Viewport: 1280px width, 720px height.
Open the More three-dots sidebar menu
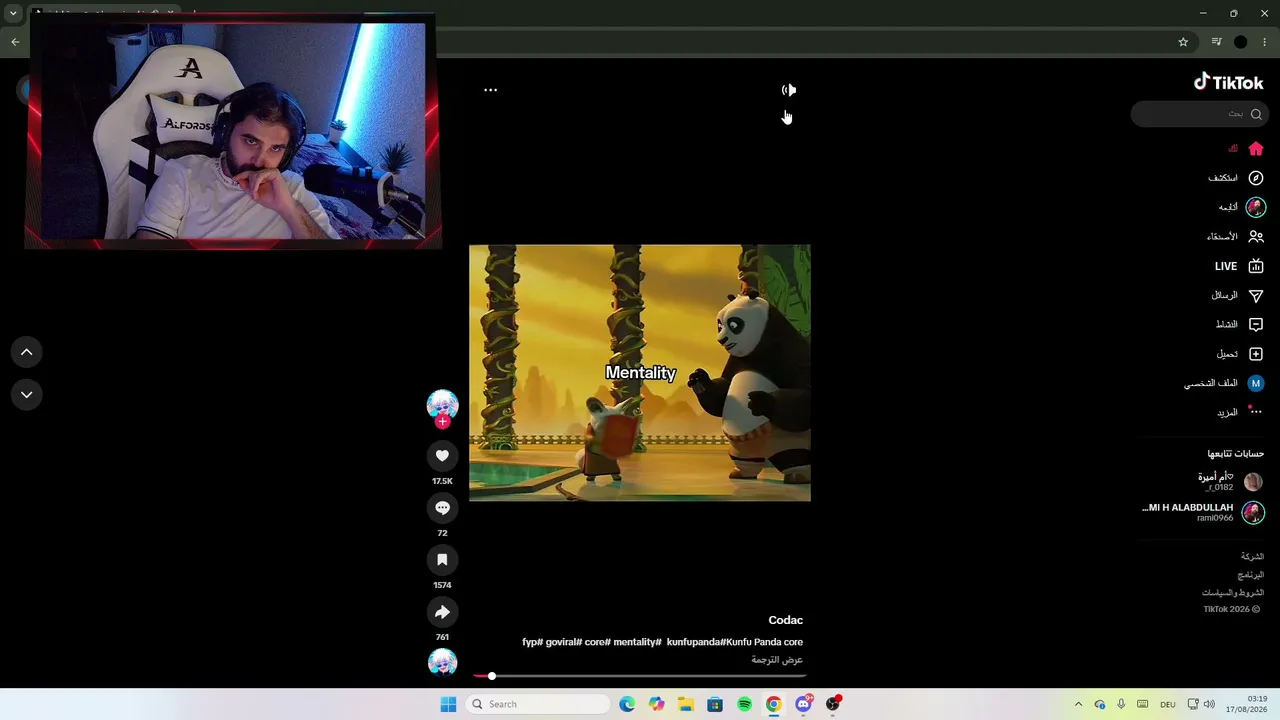[x=1255, y=411]
